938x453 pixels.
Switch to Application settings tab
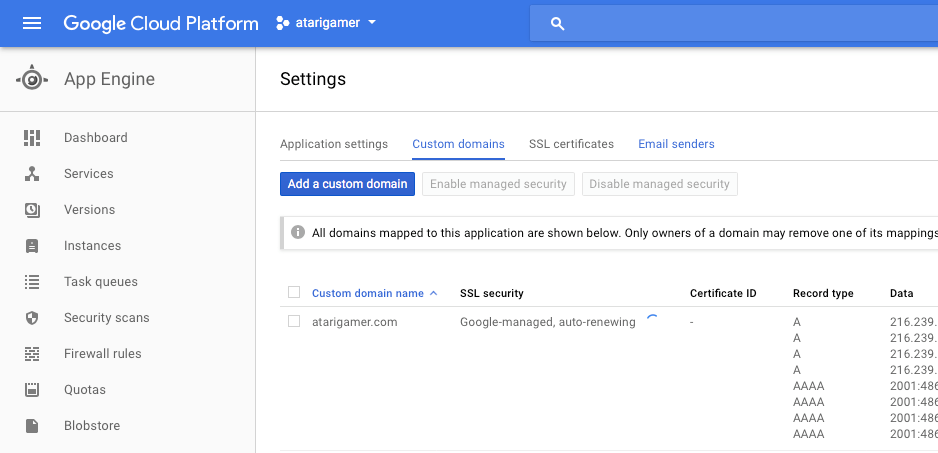[334, 144]
